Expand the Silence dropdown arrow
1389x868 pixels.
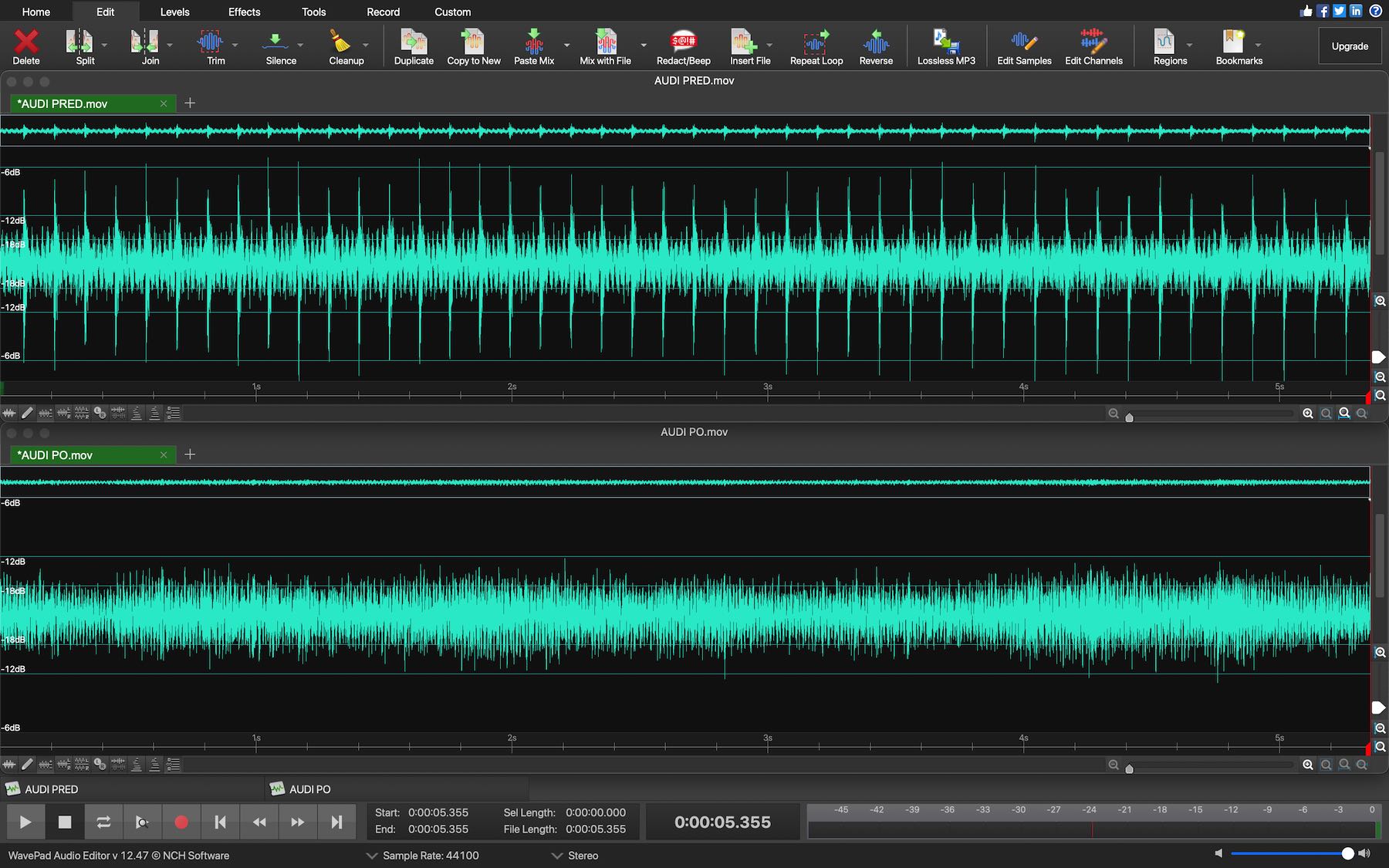pos(300,45)
